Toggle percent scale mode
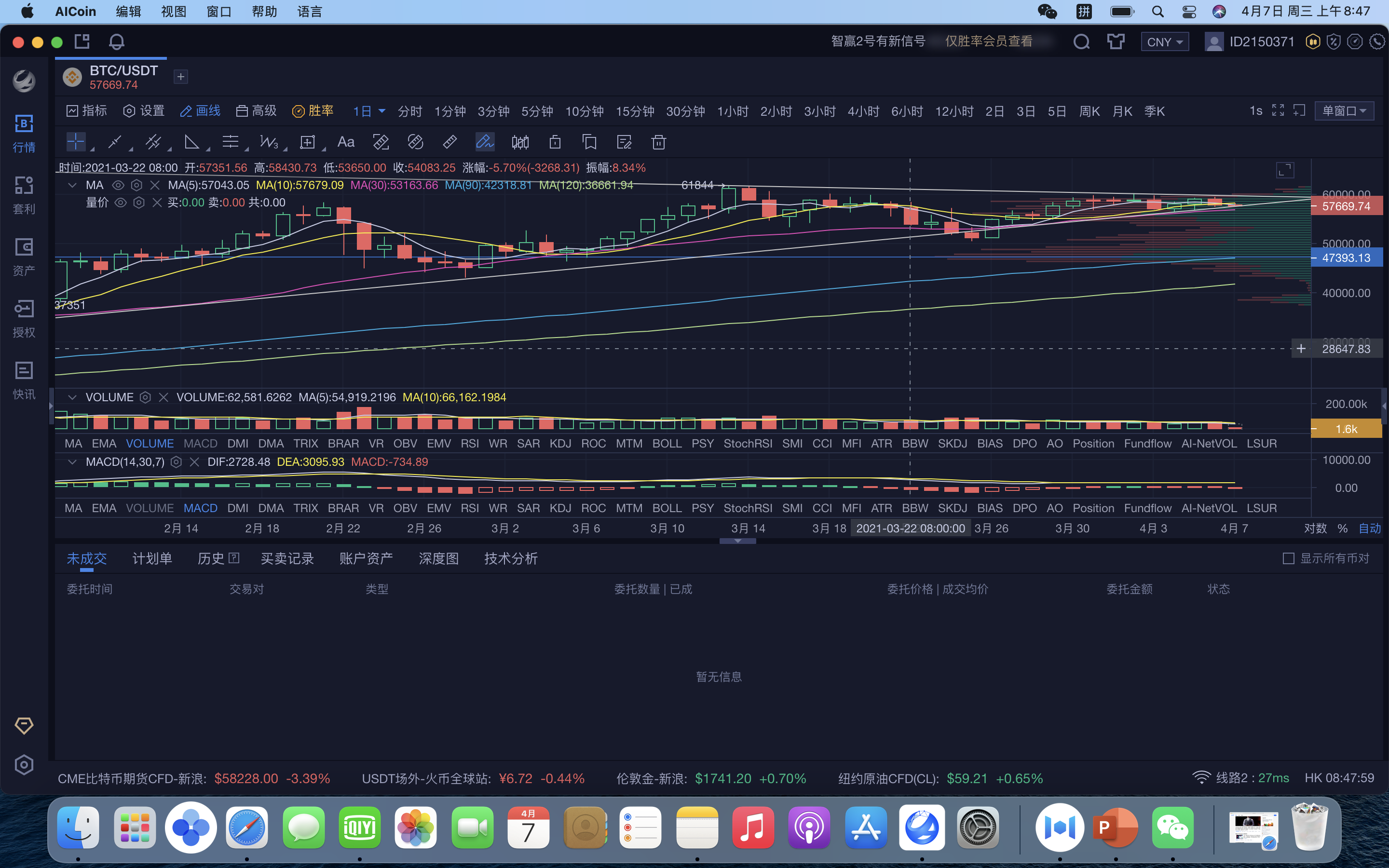 point(1343,528)
